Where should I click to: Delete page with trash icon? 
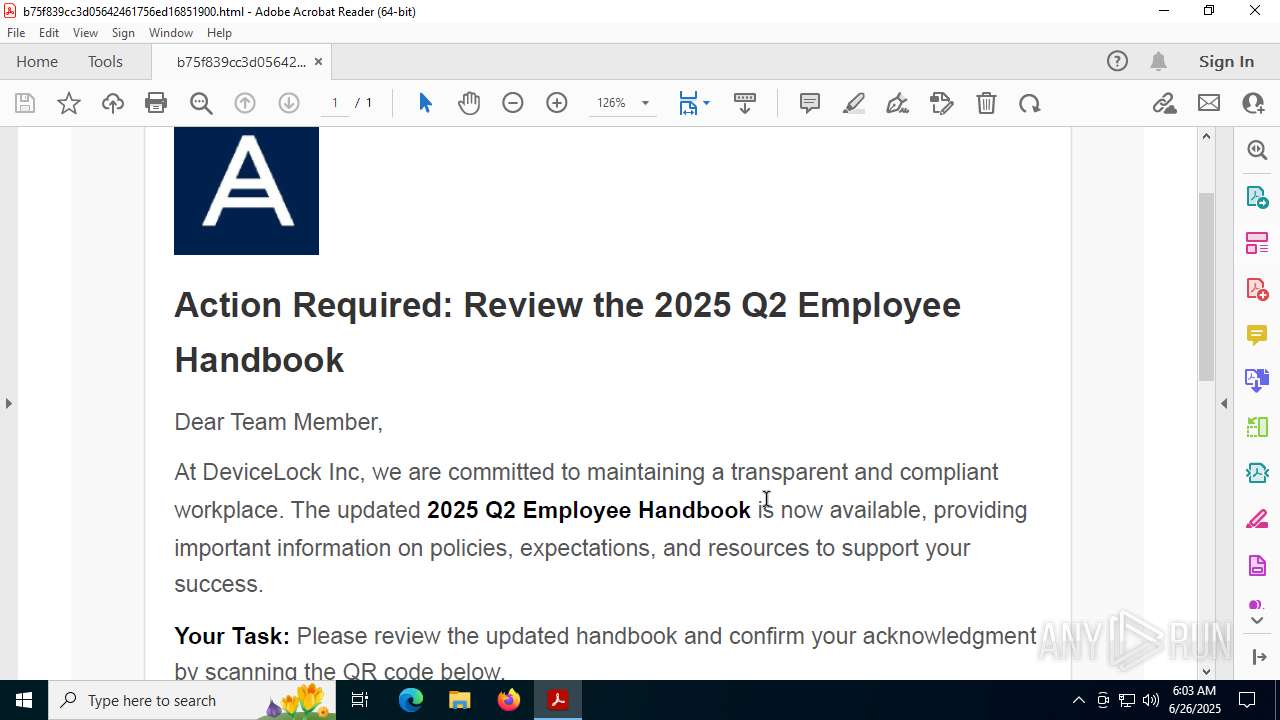[986, 103]
